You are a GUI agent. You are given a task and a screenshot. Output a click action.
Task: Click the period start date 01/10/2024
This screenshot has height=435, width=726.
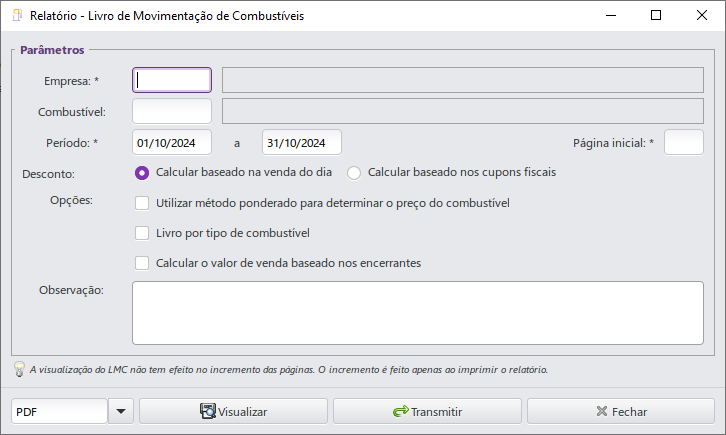click(172, 143)
